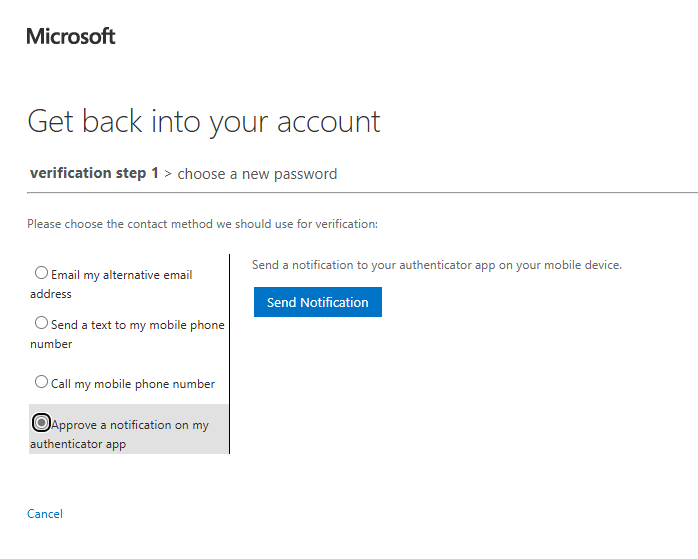Select the call my mobile phone radio button
Image resolution: width=698 pixels, height=559 pixels.
pos(41,382)
